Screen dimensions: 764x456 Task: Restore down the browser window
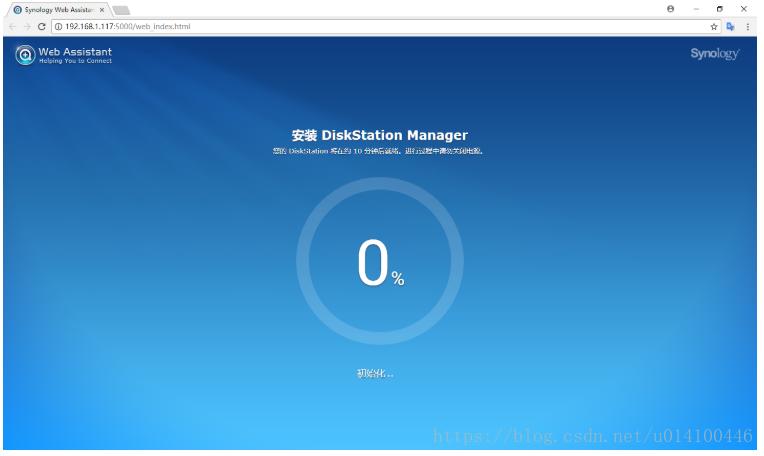[x=719, y=9]
